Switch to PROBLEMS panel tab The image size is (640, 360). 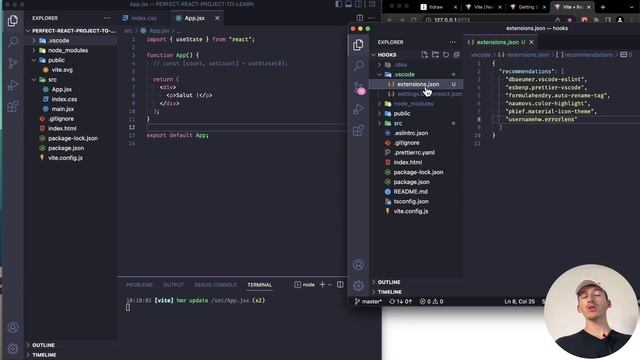139,284
